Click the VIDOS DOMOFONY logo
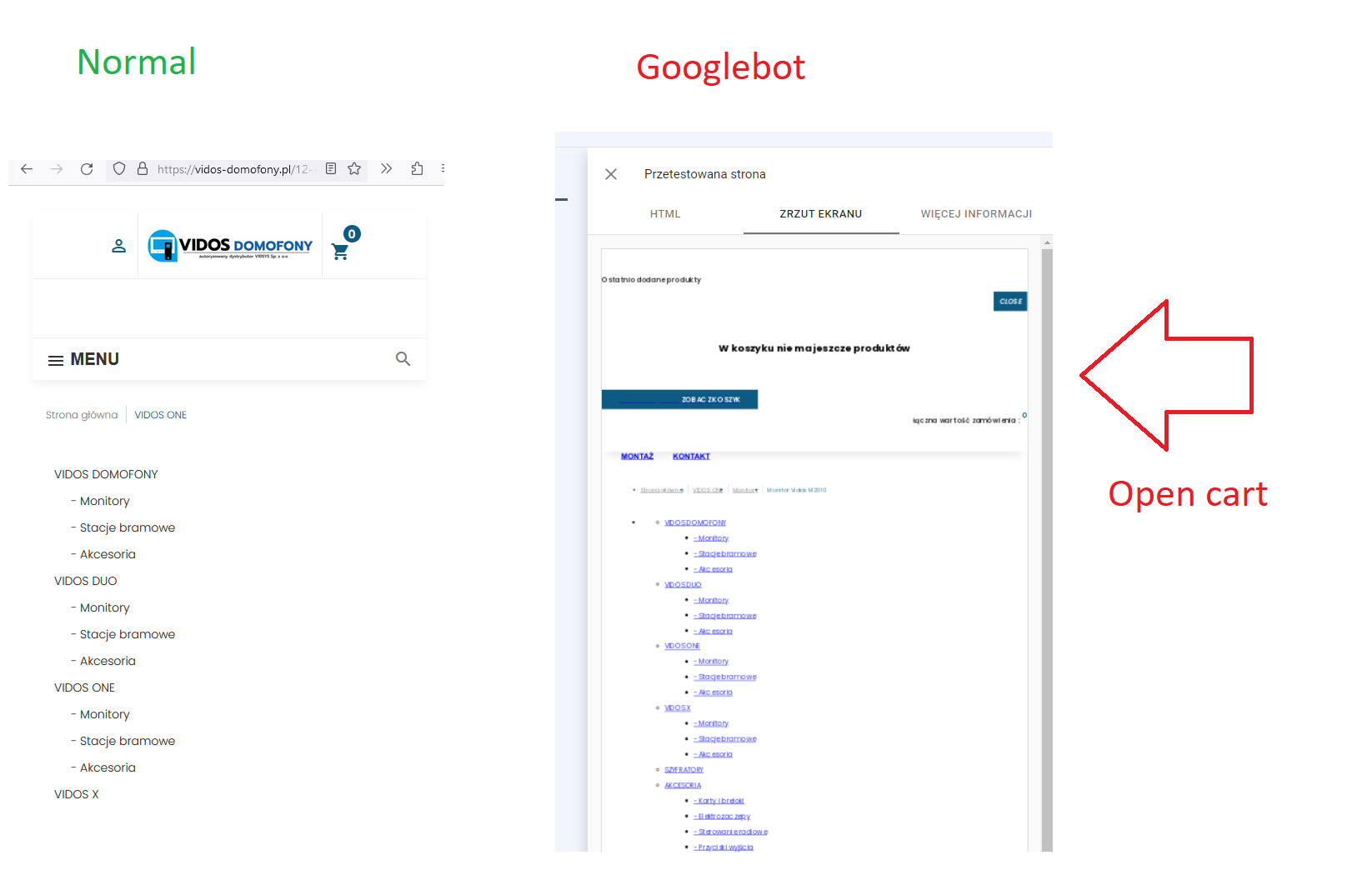Viewport: 1372px width, 885px height. click(x=230, y=246)
